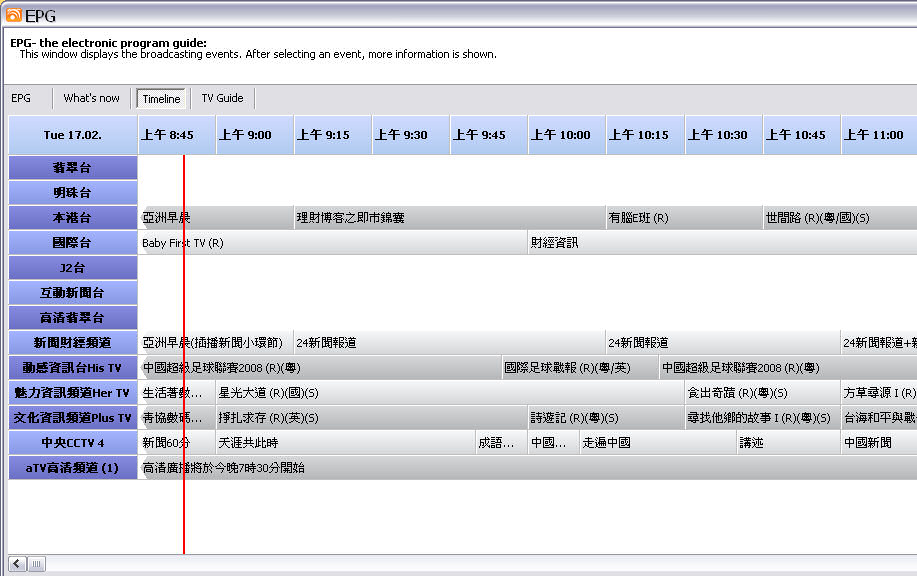This screenshot has width=917, height=576.
Task: Select the 中央CCTV 4 channel header
Action: tap(73, 442)
